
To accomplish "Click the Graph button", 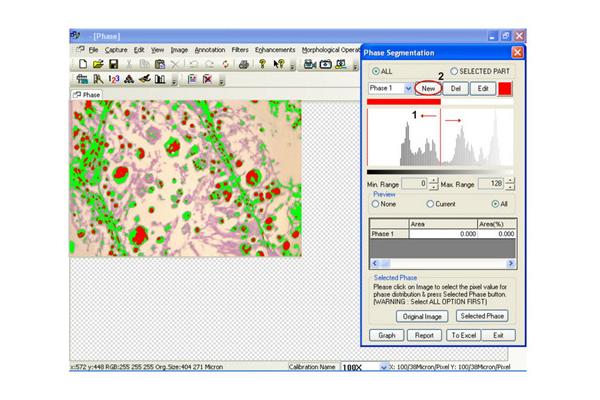I will 386,335.
